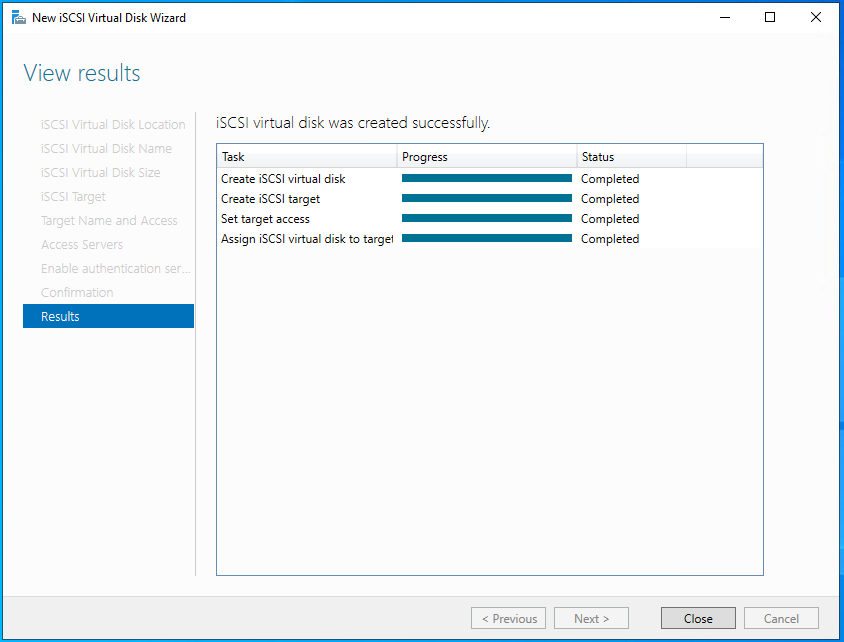Switch to the iSCSI Virtual Disk Size step
The height and width of the screenshot is (642, 844).
(x=100, y=173)
